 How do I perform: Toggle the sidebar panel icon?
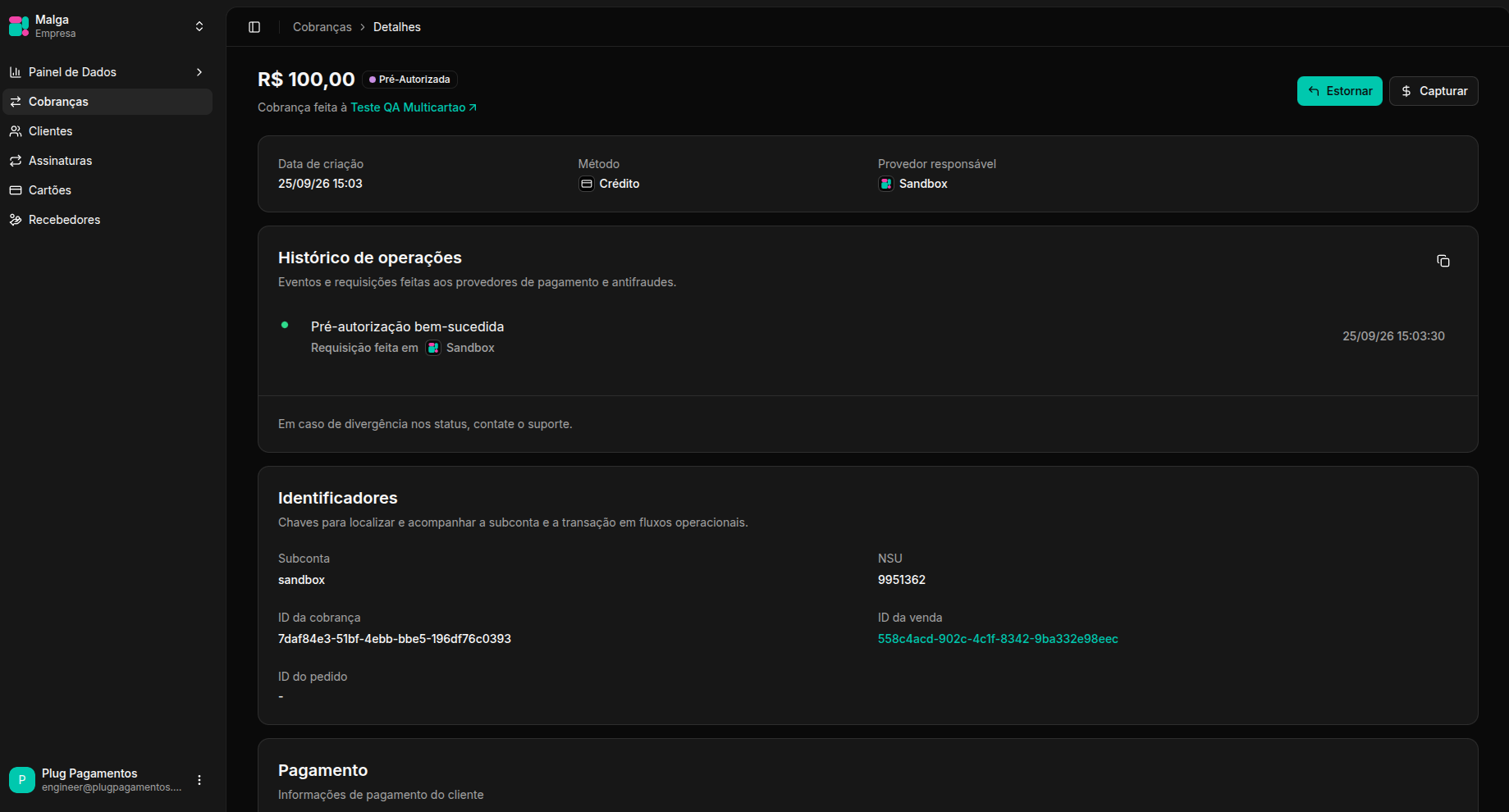coord(254,27)
